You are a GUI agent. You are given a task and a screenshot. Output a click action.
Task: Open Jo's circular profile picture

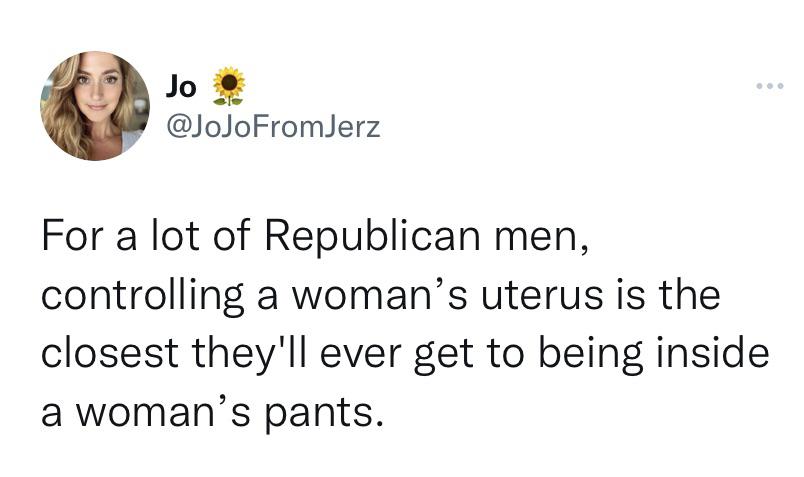[x=95, y=106]
